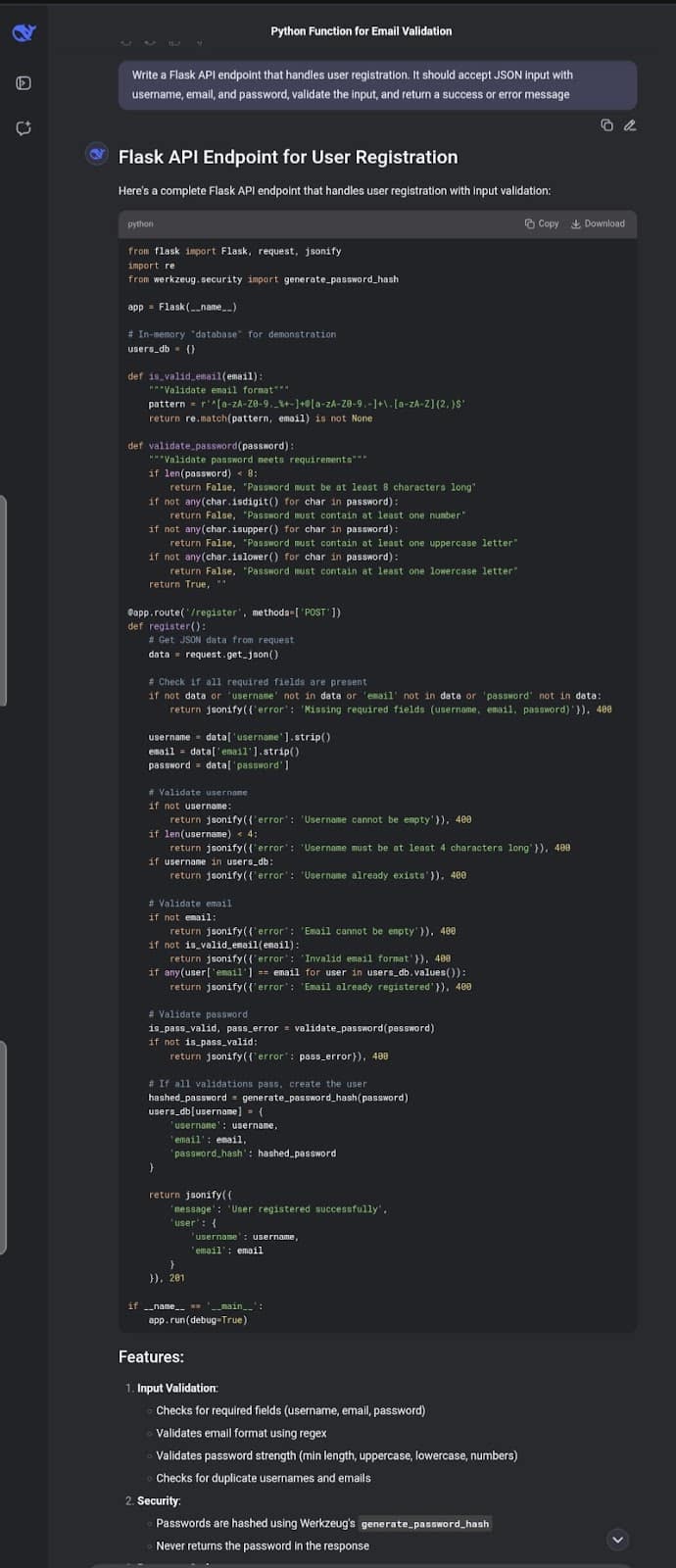The height and width of the screenshot is (1568, 676).
Task: Jump to bottom with the down-chevron button
Action: pos(617,1540)
